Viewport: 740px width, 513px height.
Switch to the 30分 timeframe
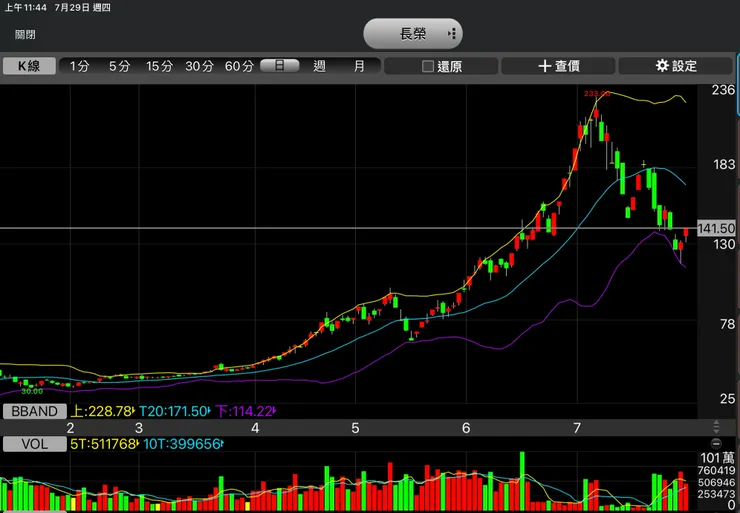199,66
